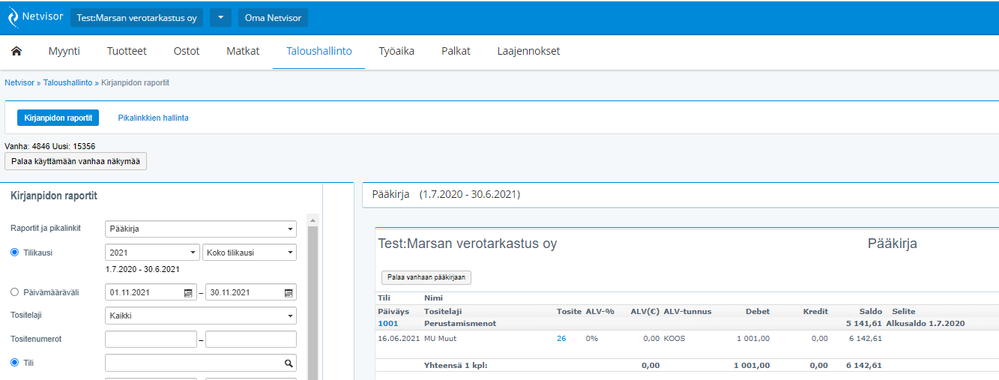Viewport: 999px width, 380px height.
Task: Open the Tositelaji Kaikki dropdown
Action: point(201,315)
